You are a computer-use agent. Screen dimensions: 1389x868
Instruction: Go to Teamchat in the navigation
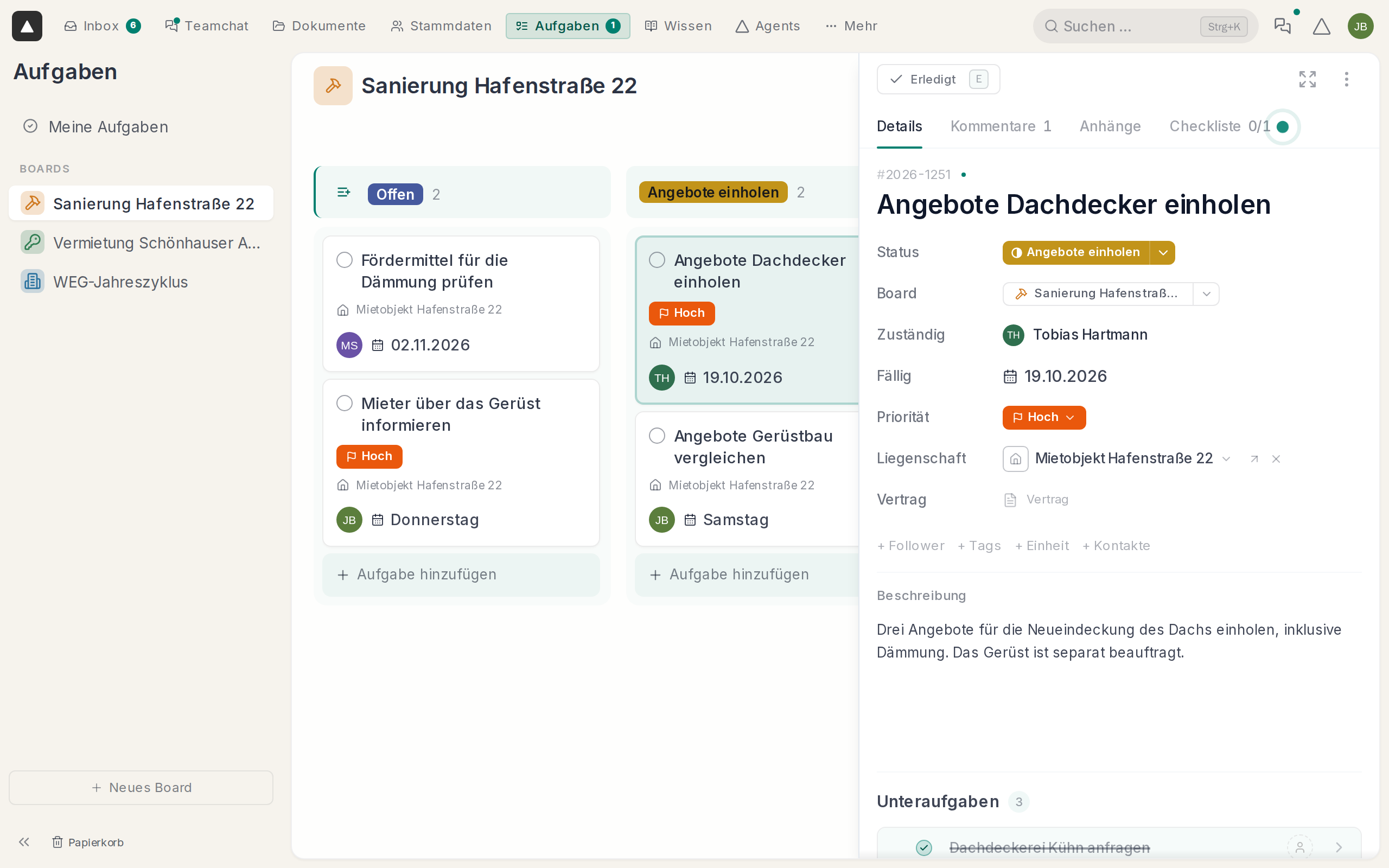click(x=207, y=26)
